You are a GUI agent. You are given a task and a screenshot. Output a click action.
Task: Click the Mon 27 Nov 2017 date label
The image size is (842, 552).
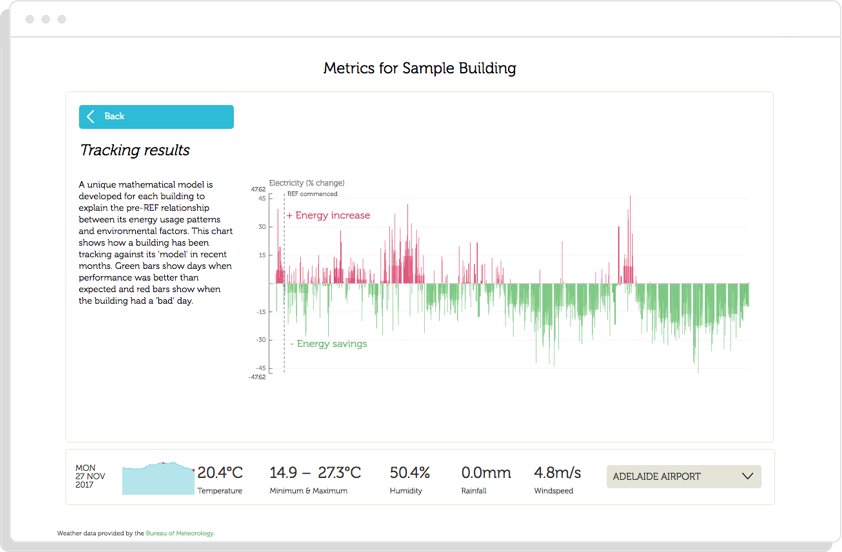pyautogui.click(x=88, y=477)
